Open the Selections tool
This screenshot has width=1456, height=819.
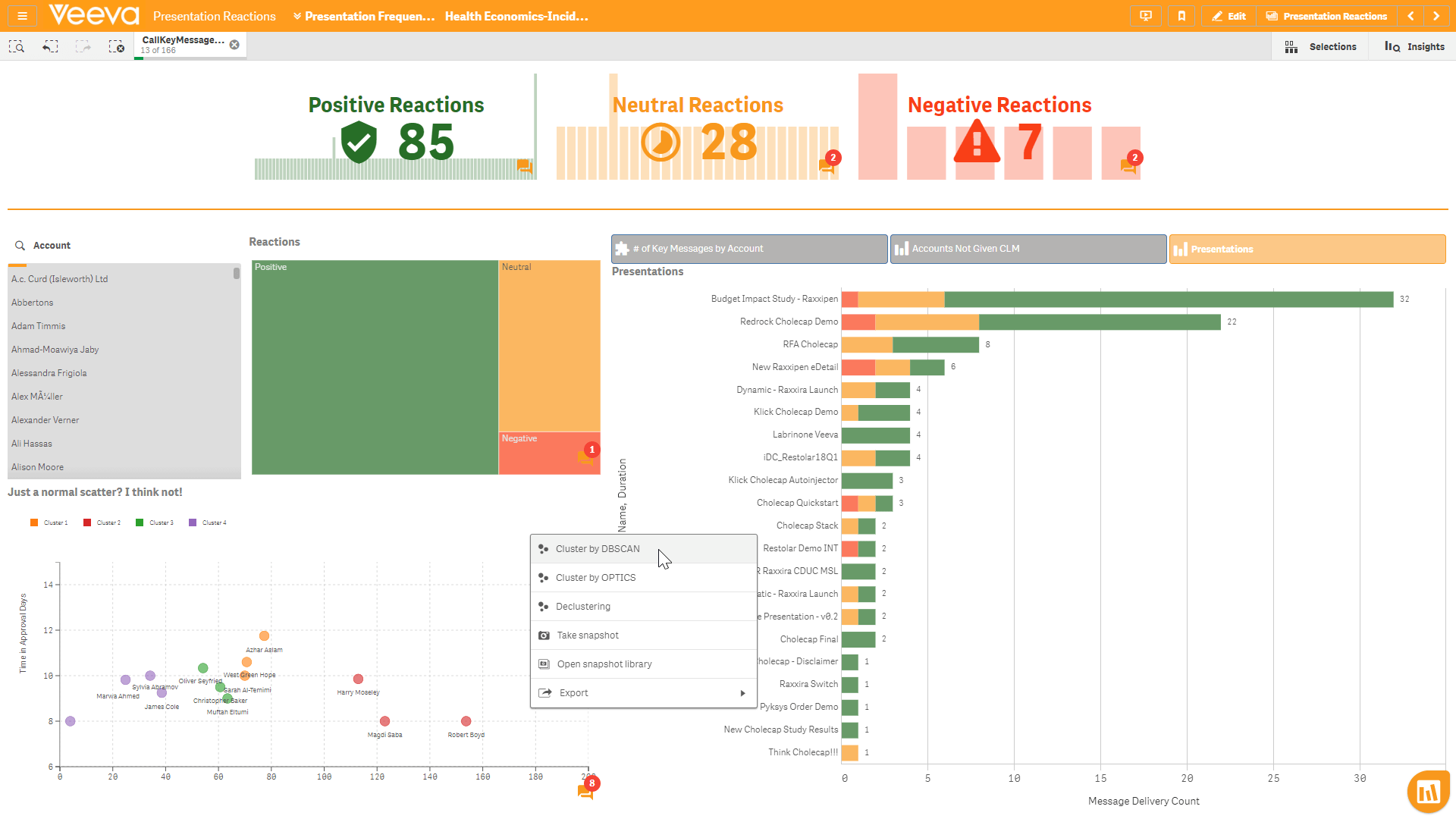point(1320,47)
